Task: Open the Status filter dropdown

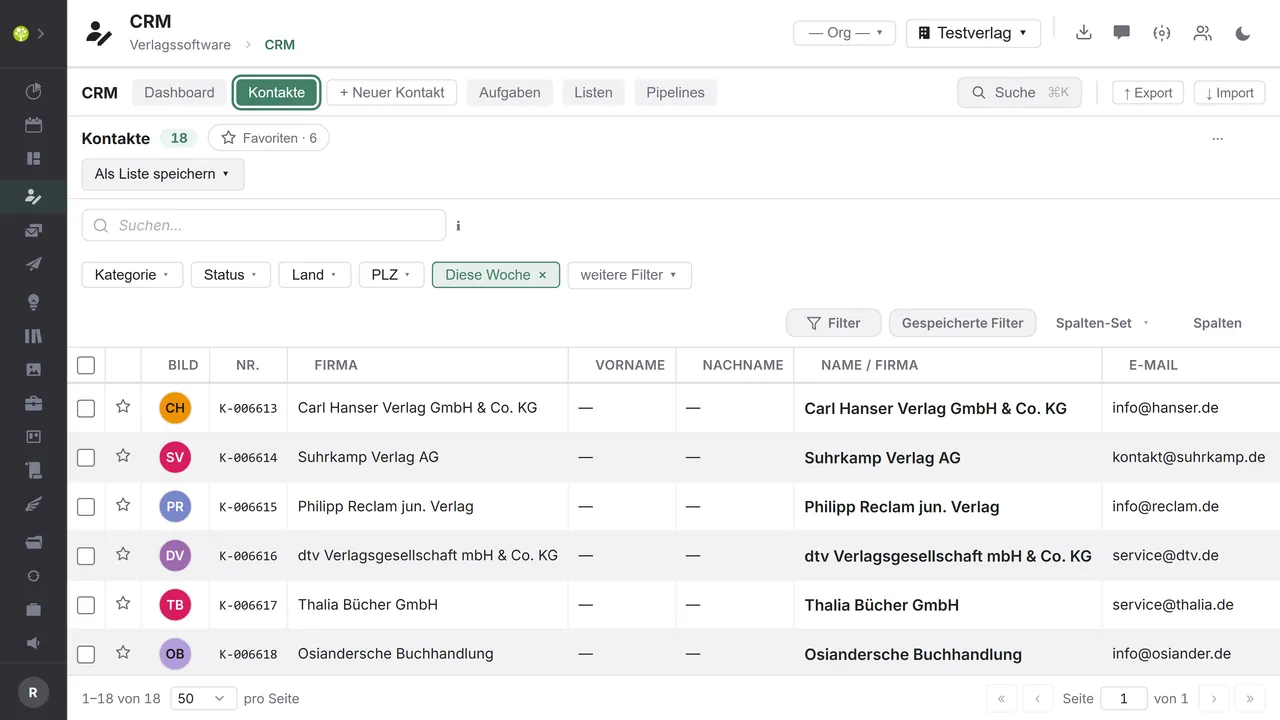Action: (x=231, y=275)
